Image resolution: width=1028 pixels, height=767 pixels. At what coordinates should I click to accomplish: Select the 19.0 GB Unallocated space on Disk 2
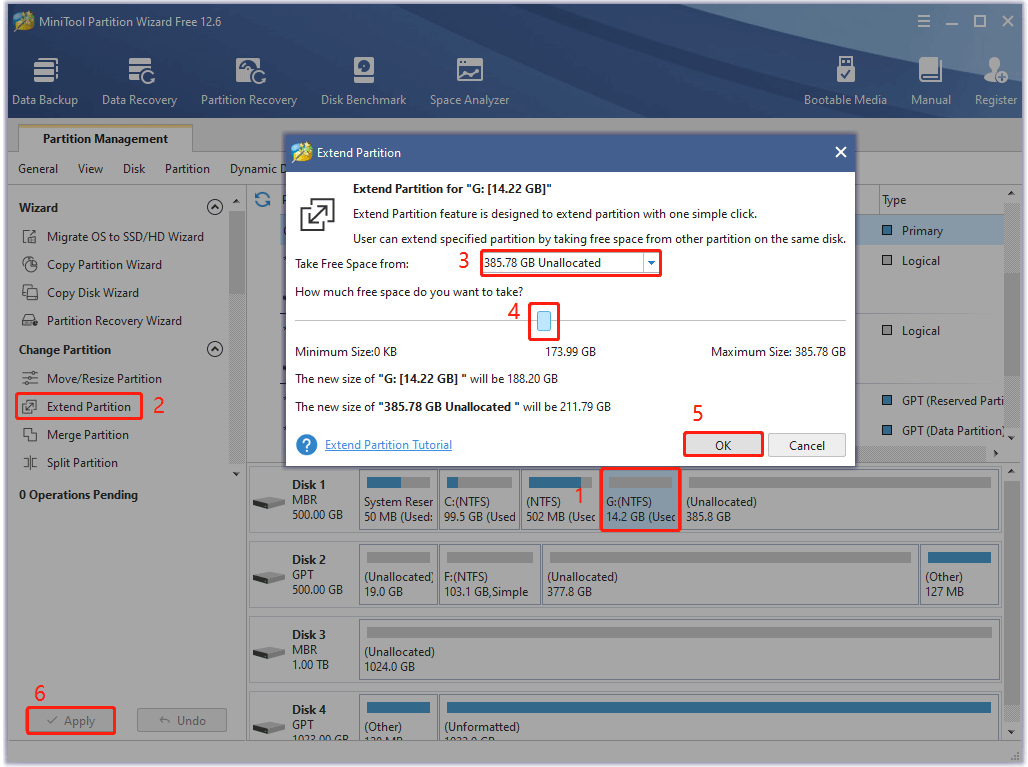(398, 574)
